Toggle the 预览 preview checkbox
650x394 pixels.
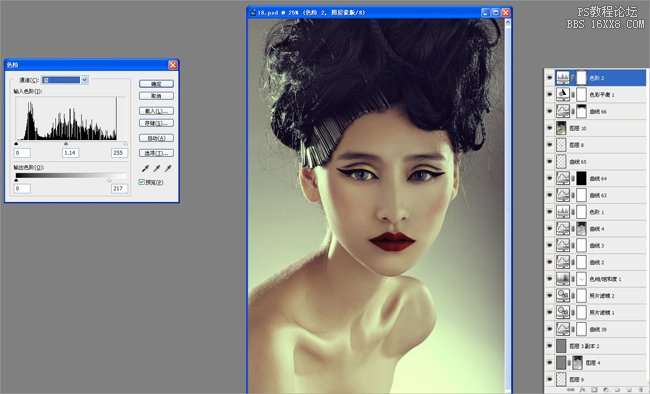click(x=142, y=182)
